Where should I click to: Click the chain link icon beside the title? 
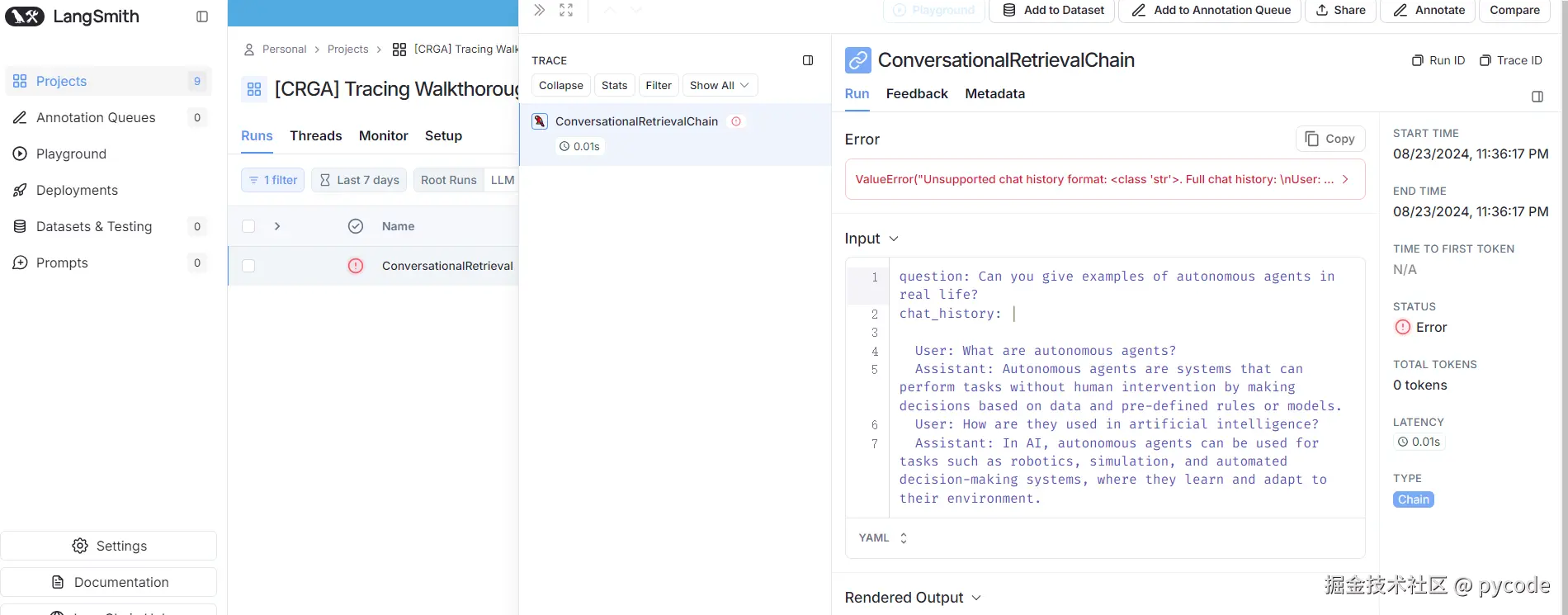(x=858, y=60)
